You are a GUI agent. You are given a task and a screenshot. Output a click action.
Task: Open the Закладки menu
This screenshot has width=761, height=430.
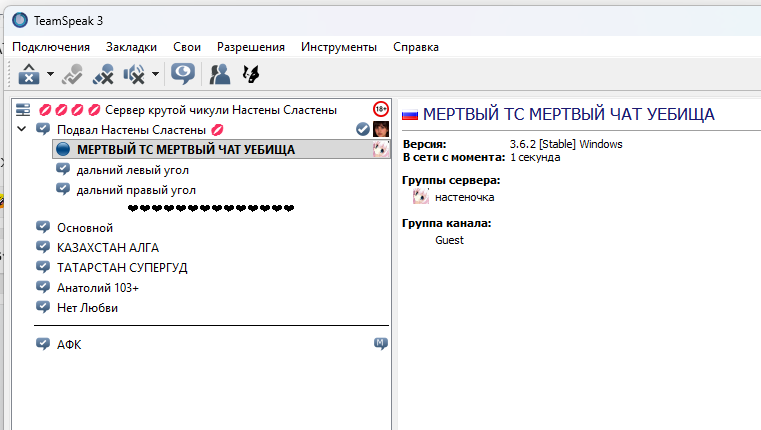coord(132,47)
